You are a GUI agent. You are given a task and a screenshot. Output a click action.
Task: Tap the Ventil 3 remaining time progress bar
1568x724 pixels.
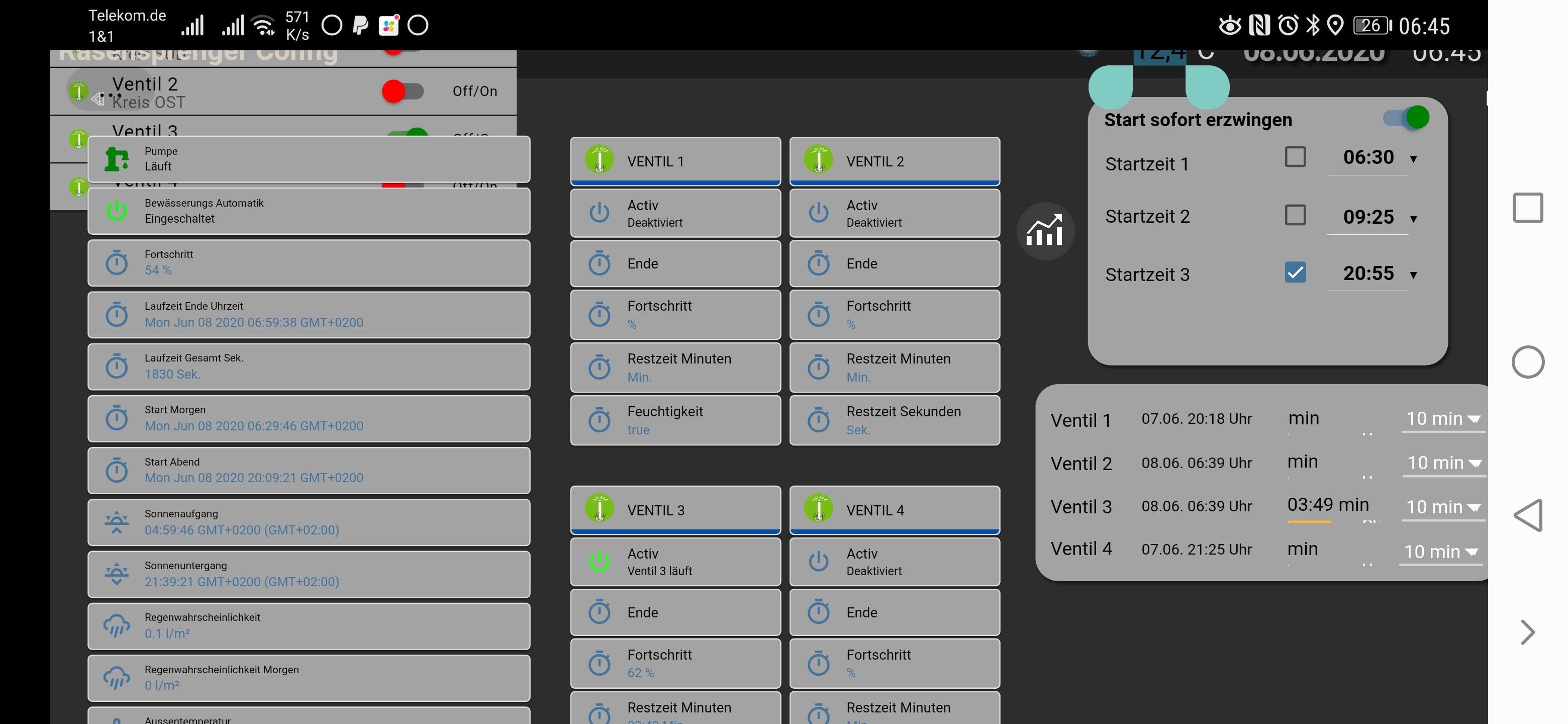tap(1309, 521)
